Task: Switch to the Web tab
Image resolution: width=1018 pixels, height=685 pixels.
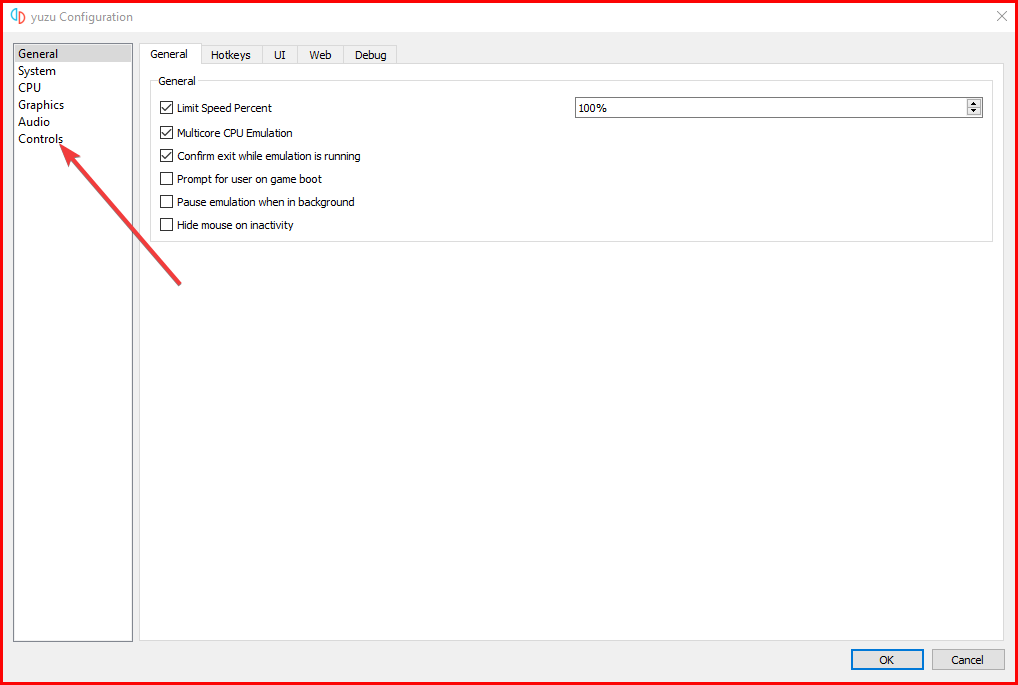Action: click(x=320, y=55)
